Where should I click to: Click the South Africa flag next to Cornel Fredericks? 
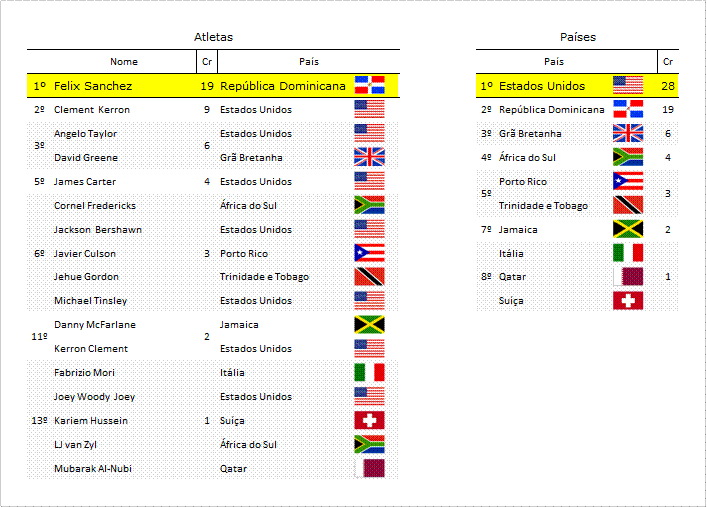(369, 205)
